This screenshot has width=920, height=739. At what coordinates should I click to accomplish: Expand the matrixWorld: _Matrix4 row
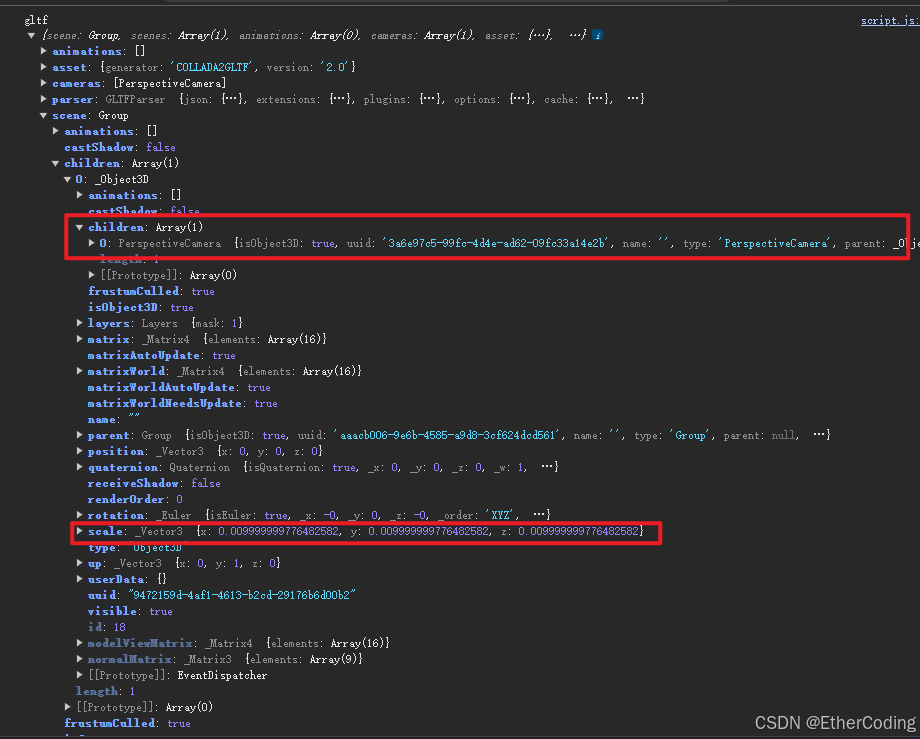(80, 371)
